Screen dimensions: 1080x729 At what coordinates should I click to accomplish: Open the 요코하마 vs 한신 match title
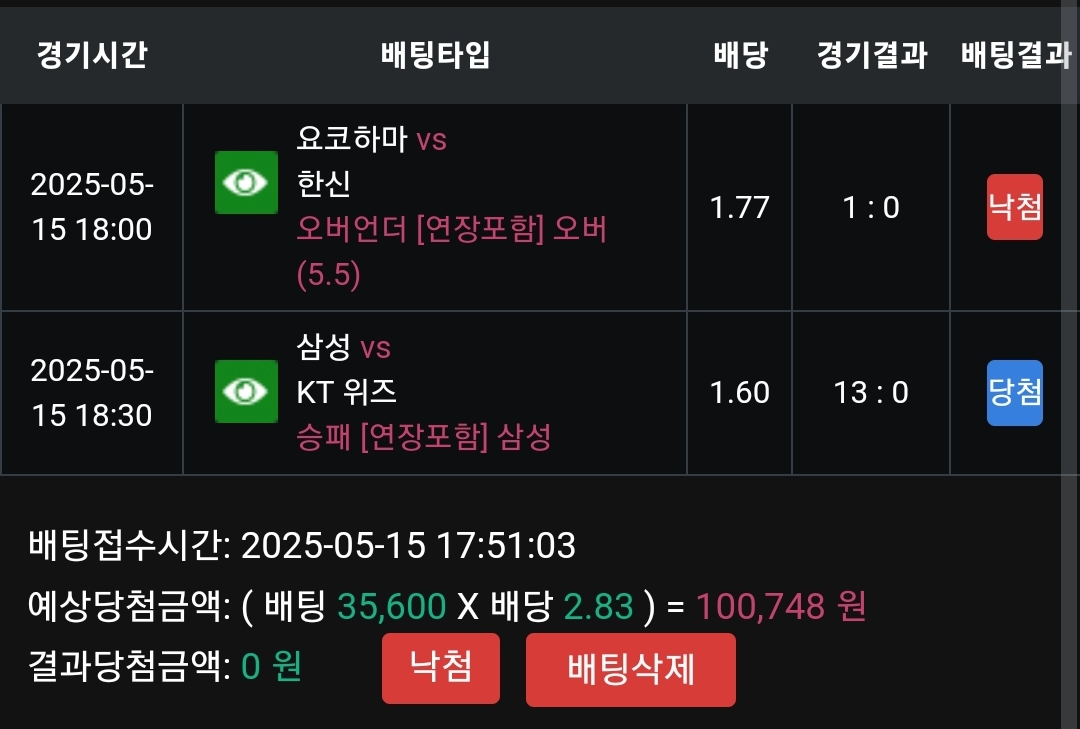(x=371, y=160)
